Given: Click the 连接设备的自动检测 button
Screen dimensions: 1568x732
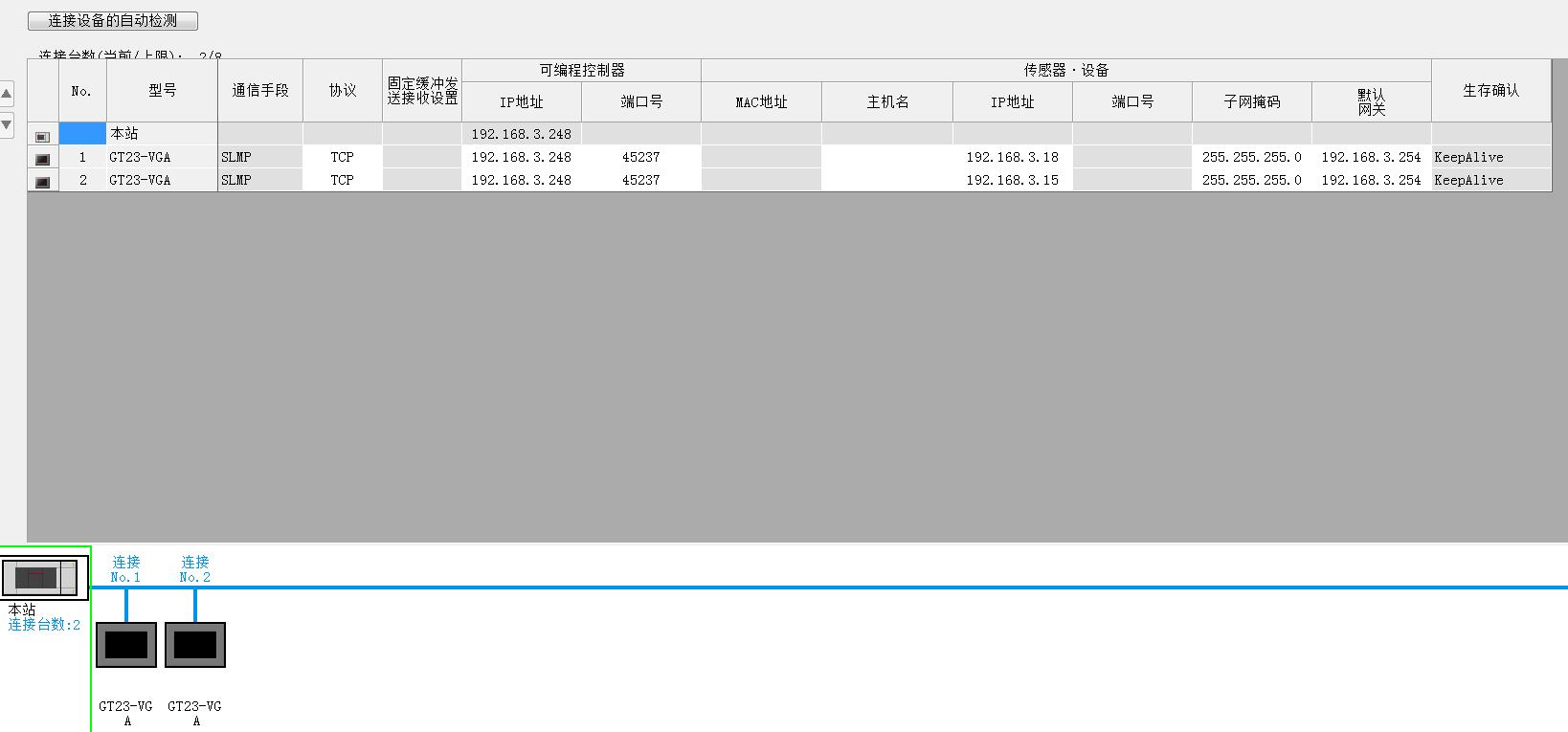Looking at the screenshot, I should (113, 20).
